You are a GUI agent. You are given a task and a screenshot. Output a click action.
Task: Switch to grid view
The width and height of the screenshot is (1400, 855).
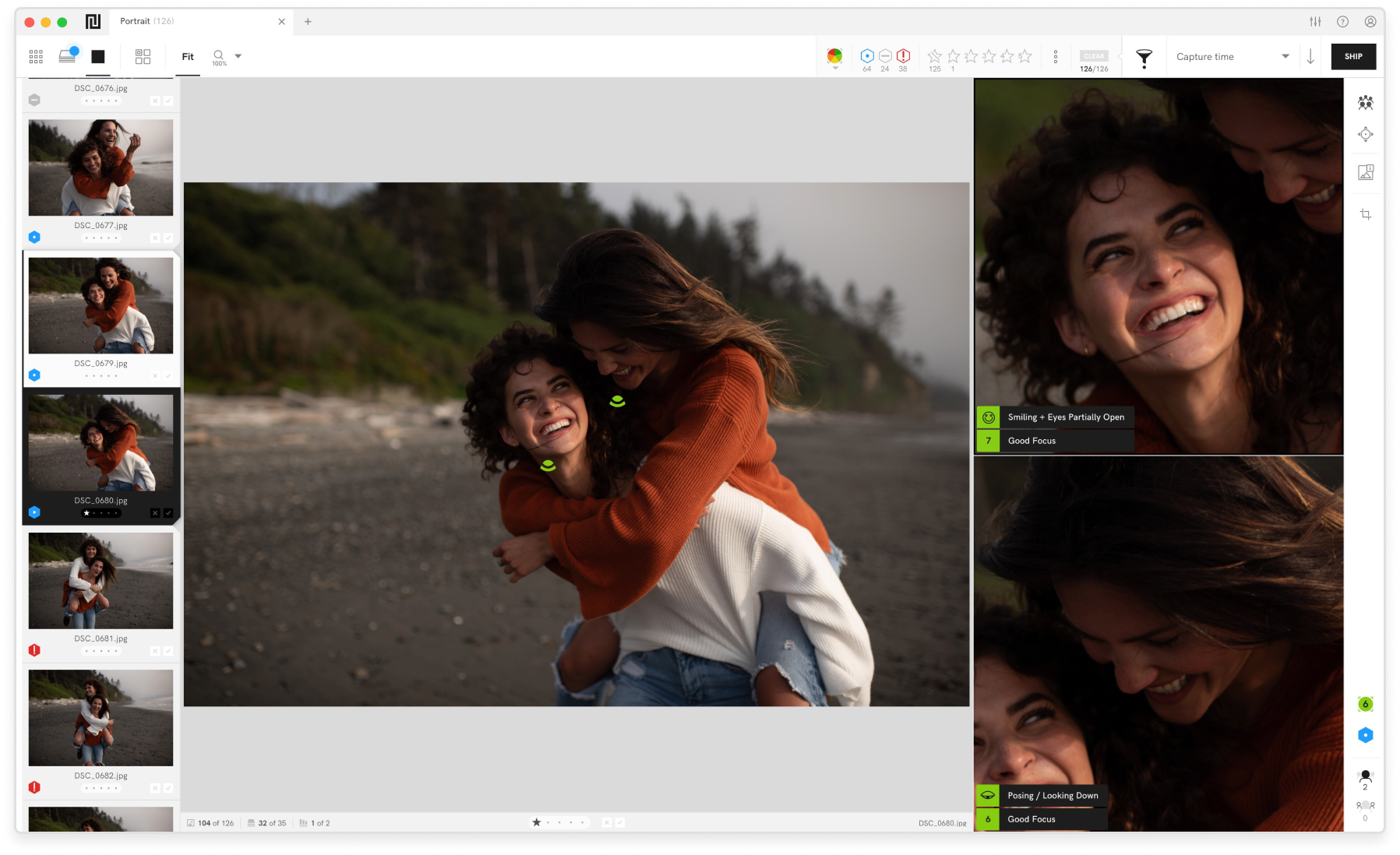point(36,57)
